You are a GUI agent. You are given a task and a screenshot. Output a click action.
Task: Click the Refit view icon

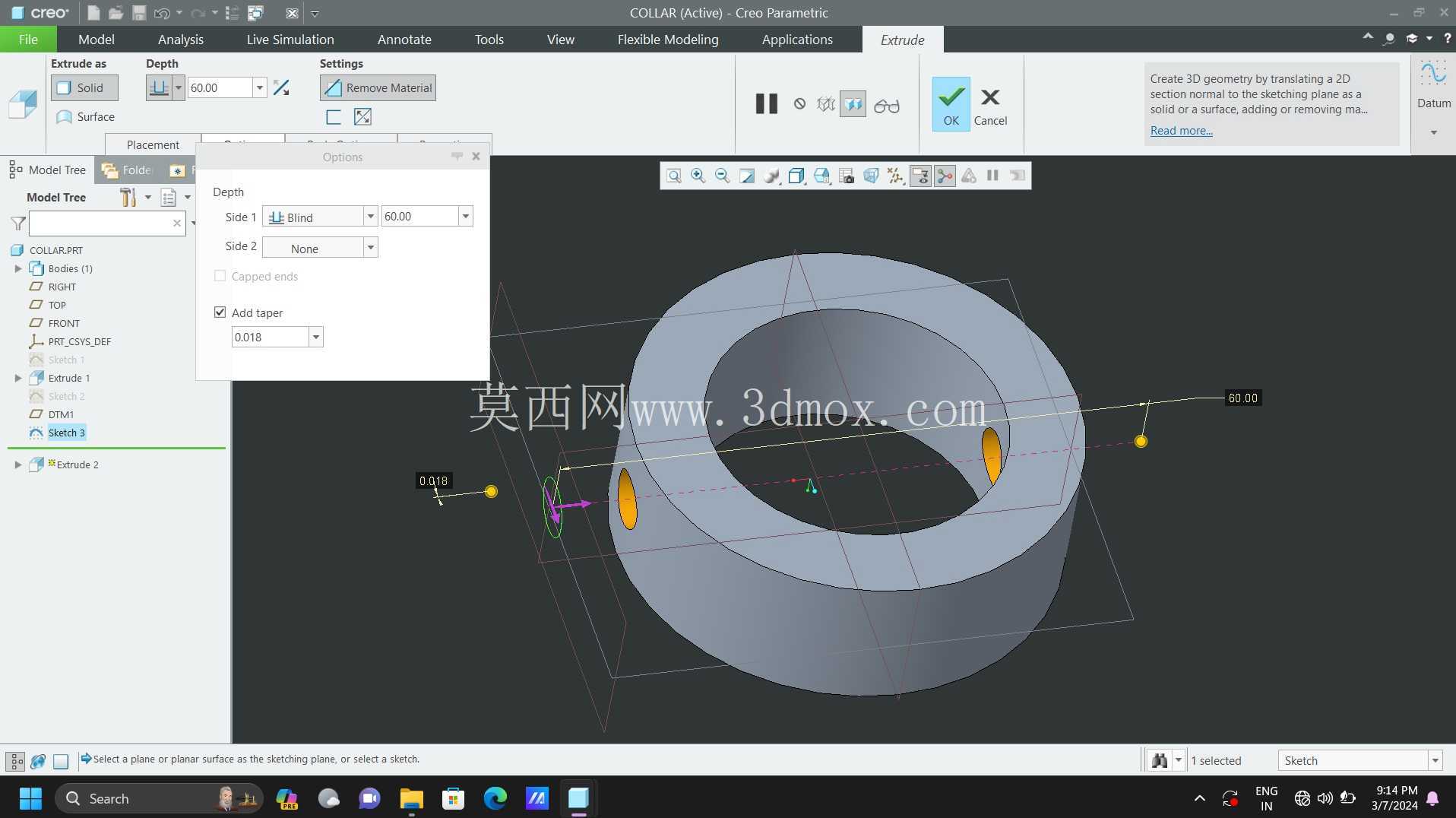point(673,176)
